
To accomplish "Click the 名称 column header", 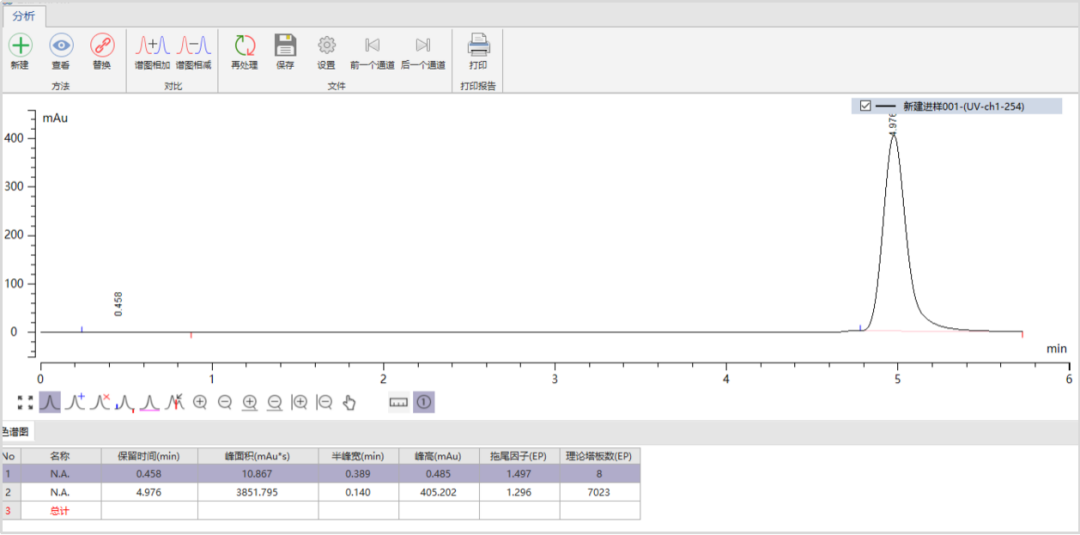I will pos(61,456).
